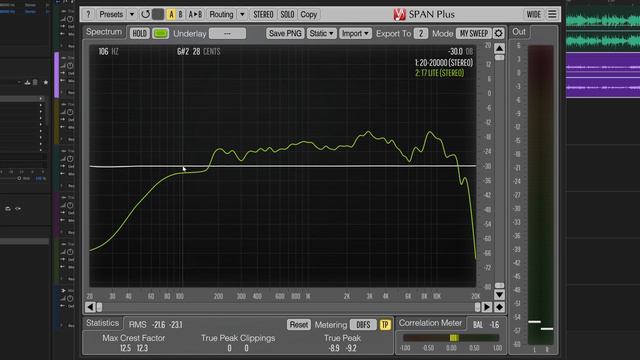This screenshot has width=640, height=360.
Task: Click the G#2 28 CENTS note readout
Action: pos(198,51)
